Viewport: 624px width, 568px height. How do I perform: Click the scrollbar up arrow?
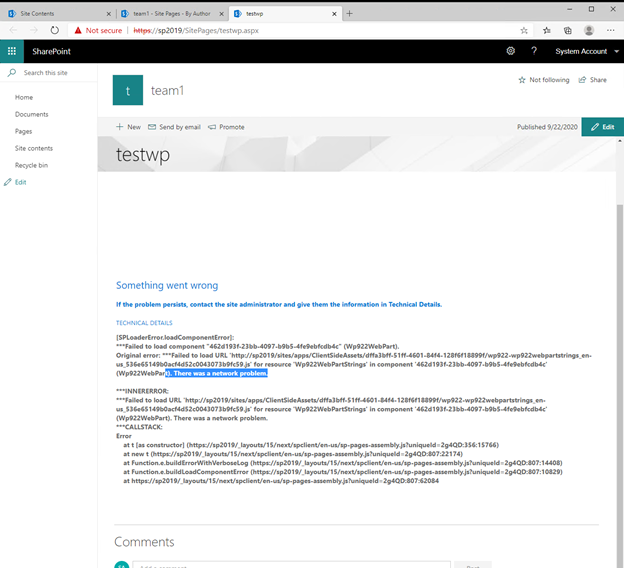(x=620, y=141)
